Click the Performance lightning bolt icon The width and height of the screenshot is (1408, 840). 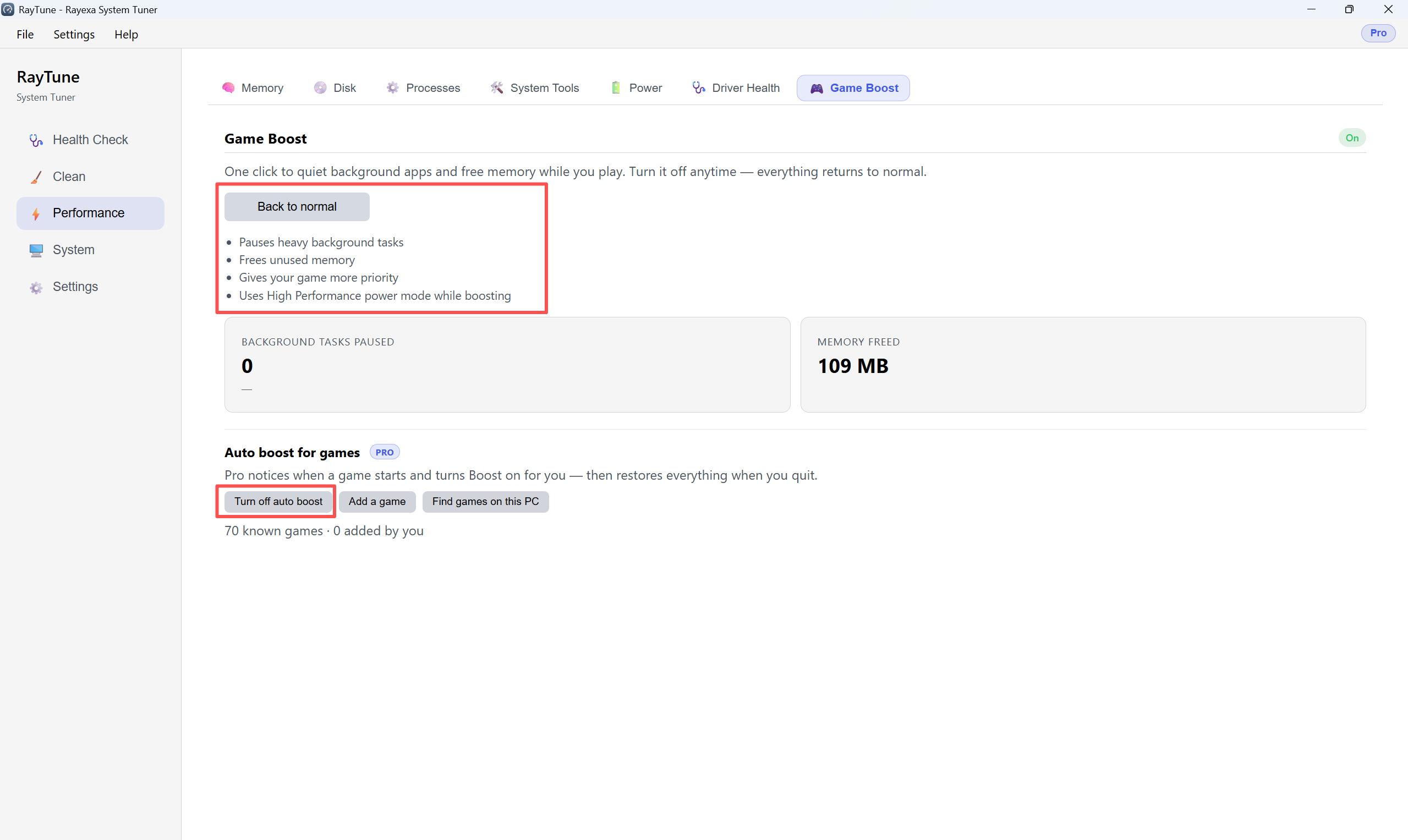[x=36, y=213]
